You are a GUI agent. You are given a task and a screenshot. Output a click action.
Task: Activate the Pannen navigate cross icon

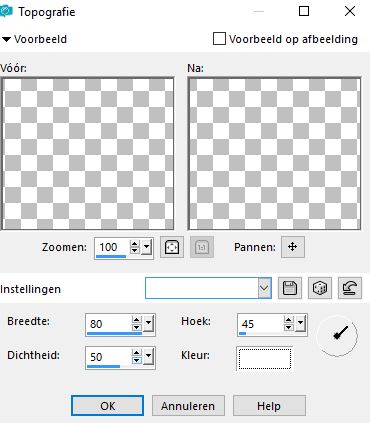click(x=293, y=247)
